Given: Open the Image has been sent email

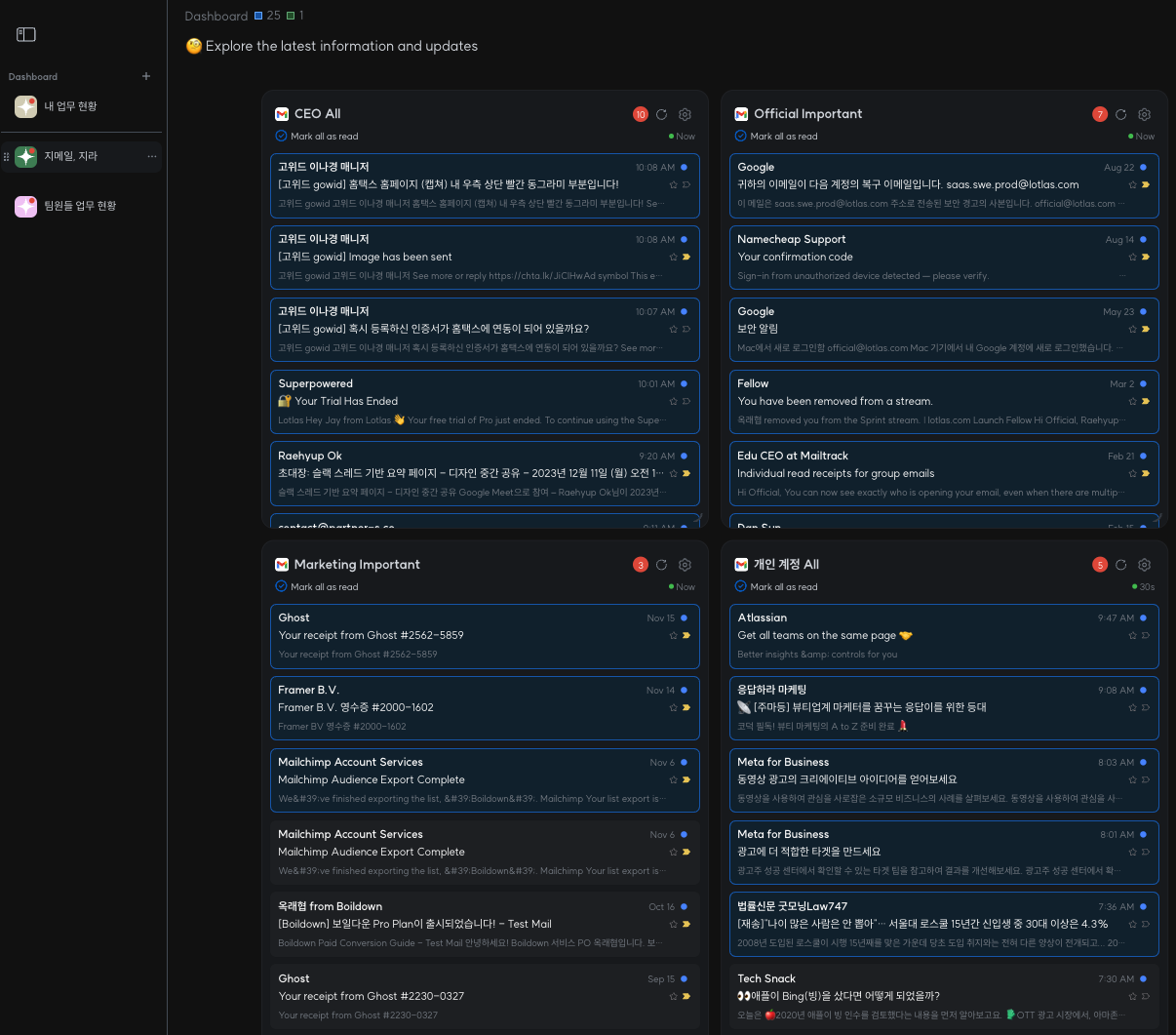Looking at the screenshot, I should [485, 258].
